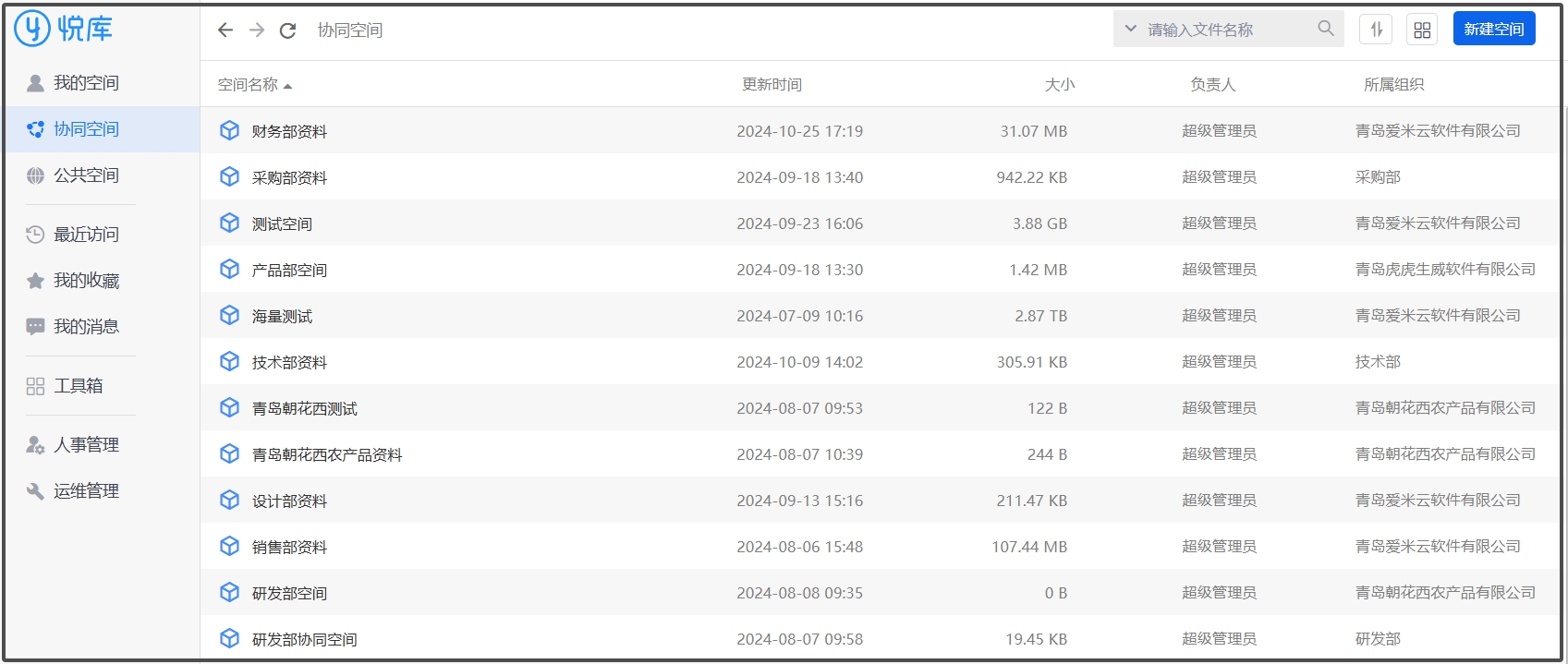The height and width of the screenshot is (664, 1568).
Task: Open the 测试空间 space
Action: (x=282, y=223)
